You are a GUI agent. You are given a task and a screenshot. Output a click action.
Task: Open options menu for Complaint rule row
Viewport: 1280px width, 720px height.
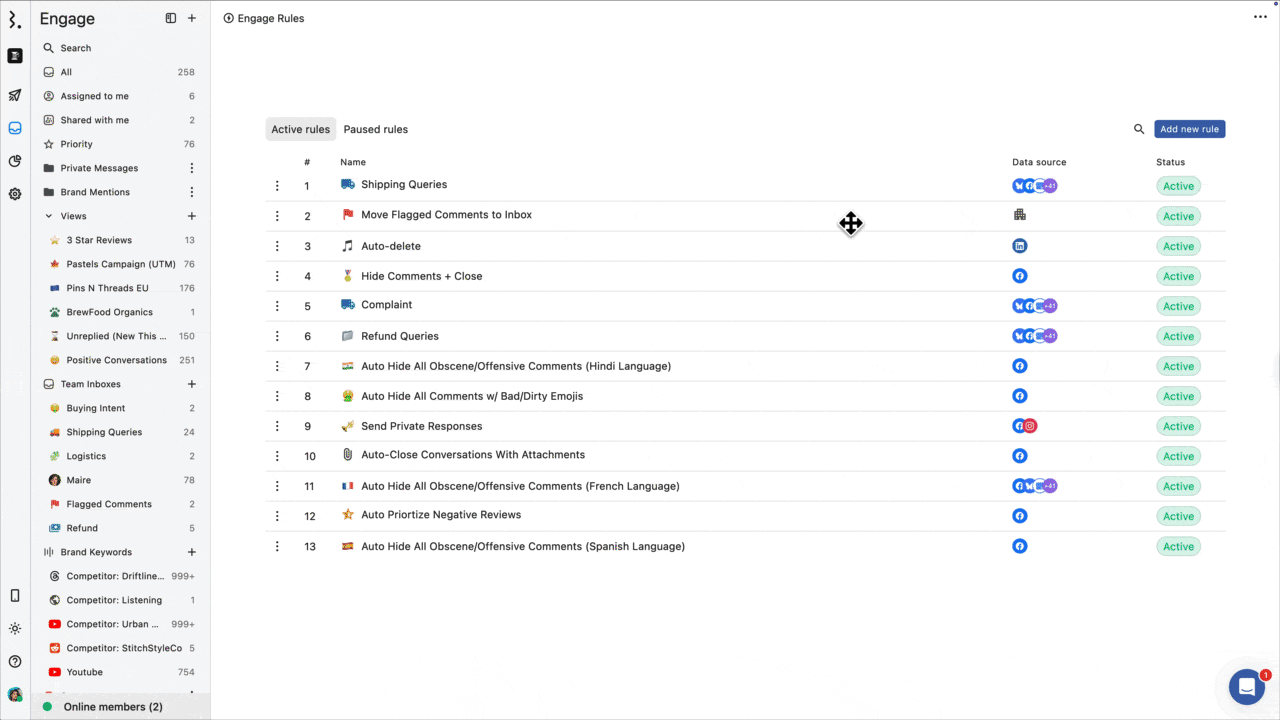(277, 306)
